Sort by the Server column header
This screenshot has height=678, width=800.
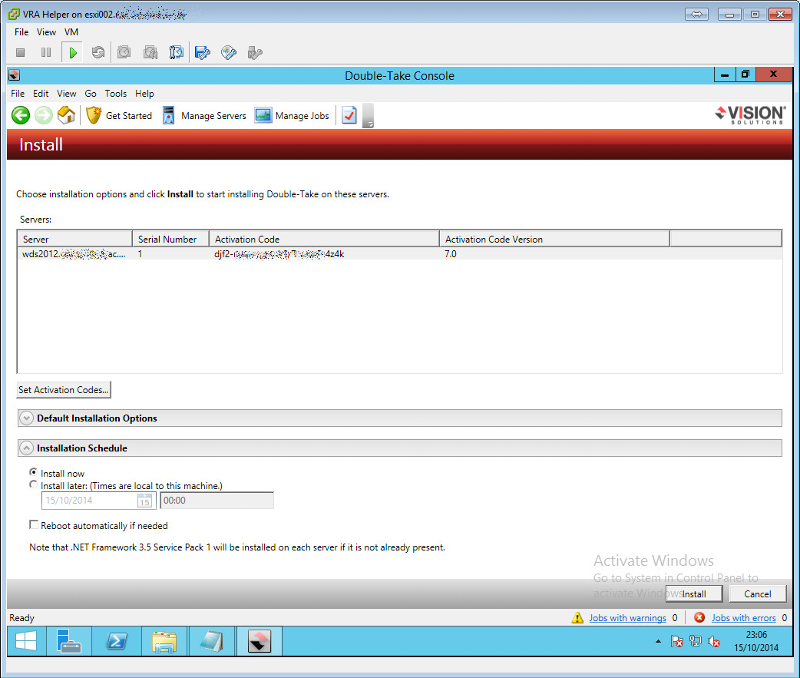pyautogui.click(x=75, y=239)
